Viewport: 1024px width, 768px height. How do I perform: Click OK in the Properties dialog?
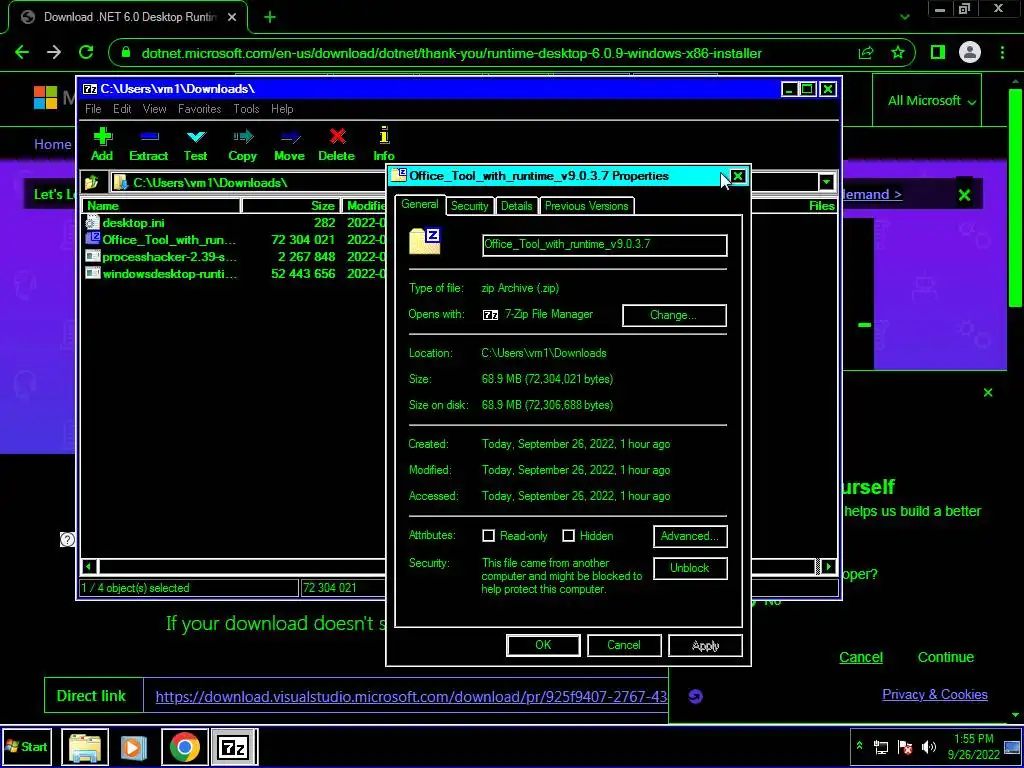(543, 645)
